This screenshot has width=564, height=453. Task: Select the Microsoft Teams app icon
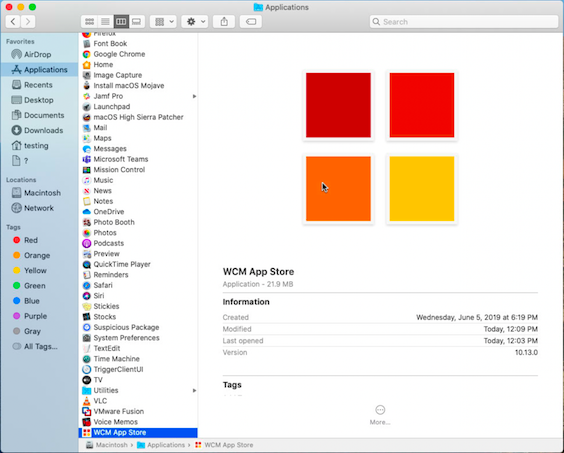(x=86, y=159)
